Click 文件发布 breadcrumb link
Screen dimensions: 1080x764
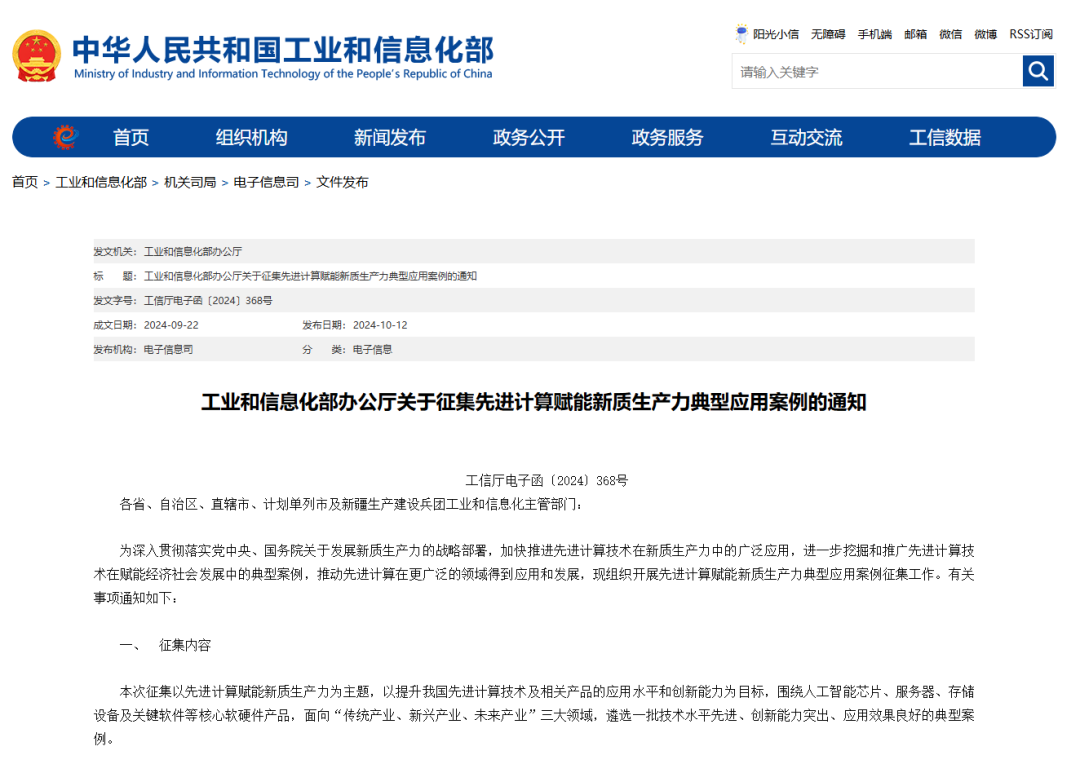coord(342,182)
